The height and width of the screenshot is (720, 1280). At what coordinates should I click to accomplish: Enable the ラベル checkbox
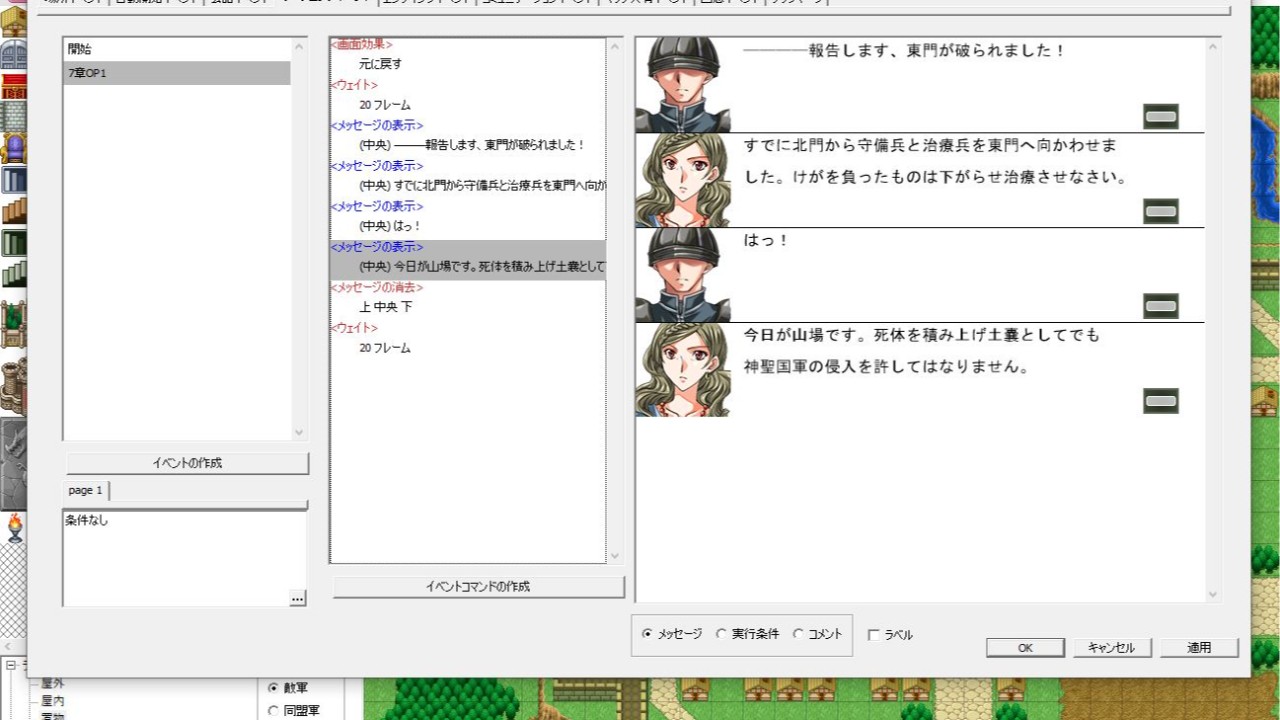coord(874,633)
